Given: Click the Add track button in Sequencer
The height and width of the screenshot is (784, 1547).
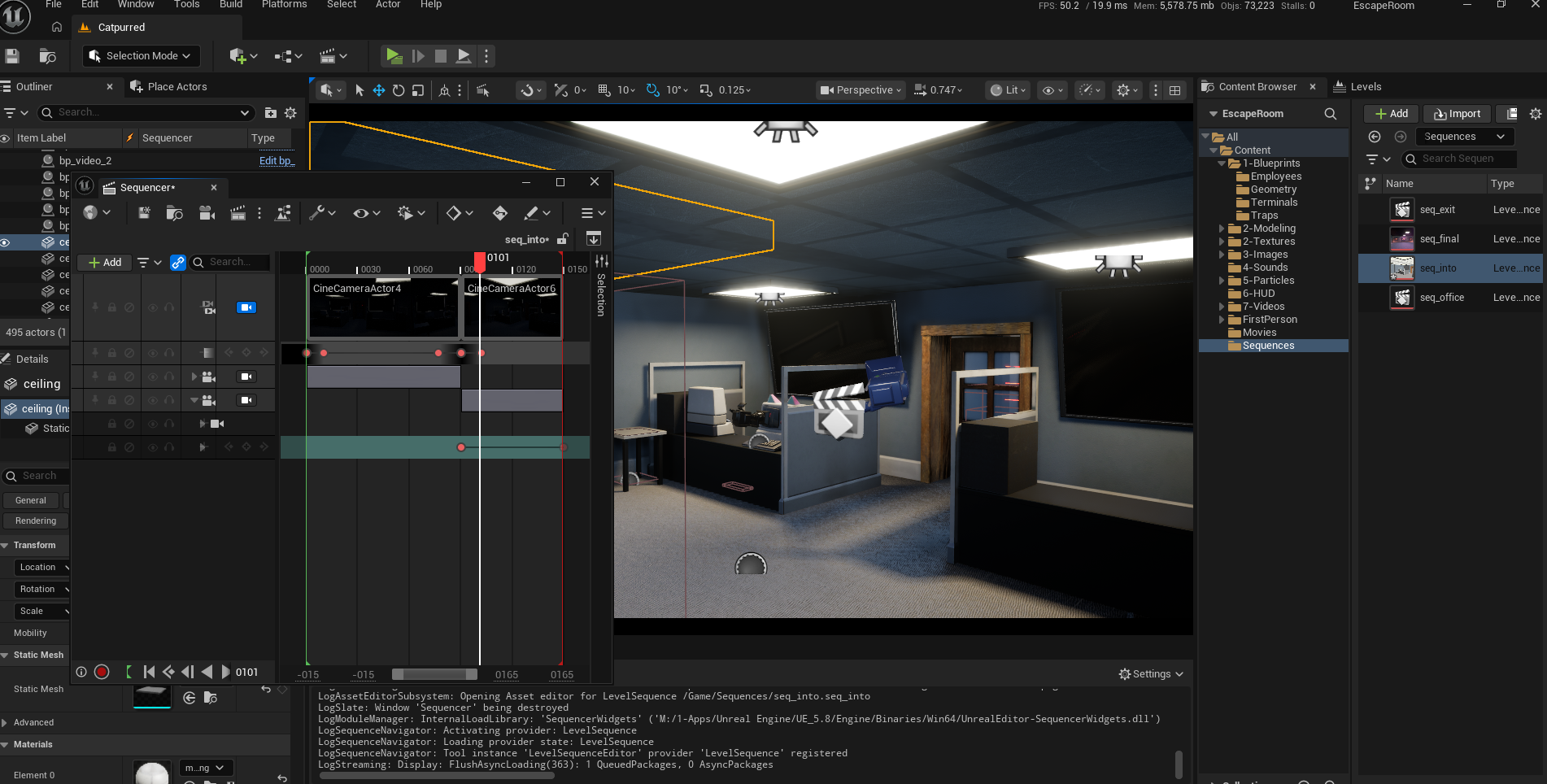Looking at the screenshot, I should tap(105, 263).
